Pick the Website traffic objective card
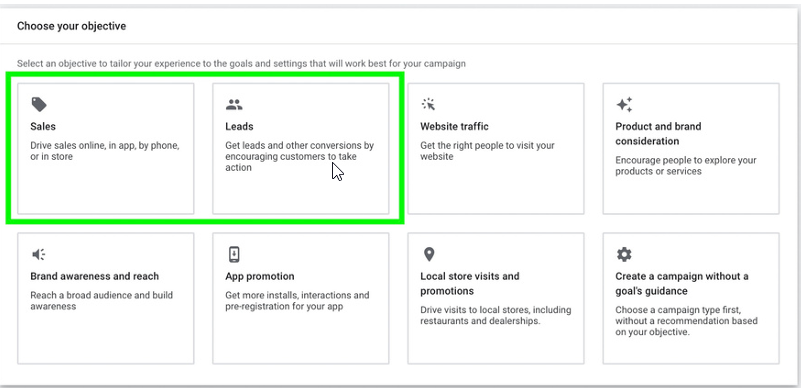The image size is (801, 388). click(x=496, y=149)
